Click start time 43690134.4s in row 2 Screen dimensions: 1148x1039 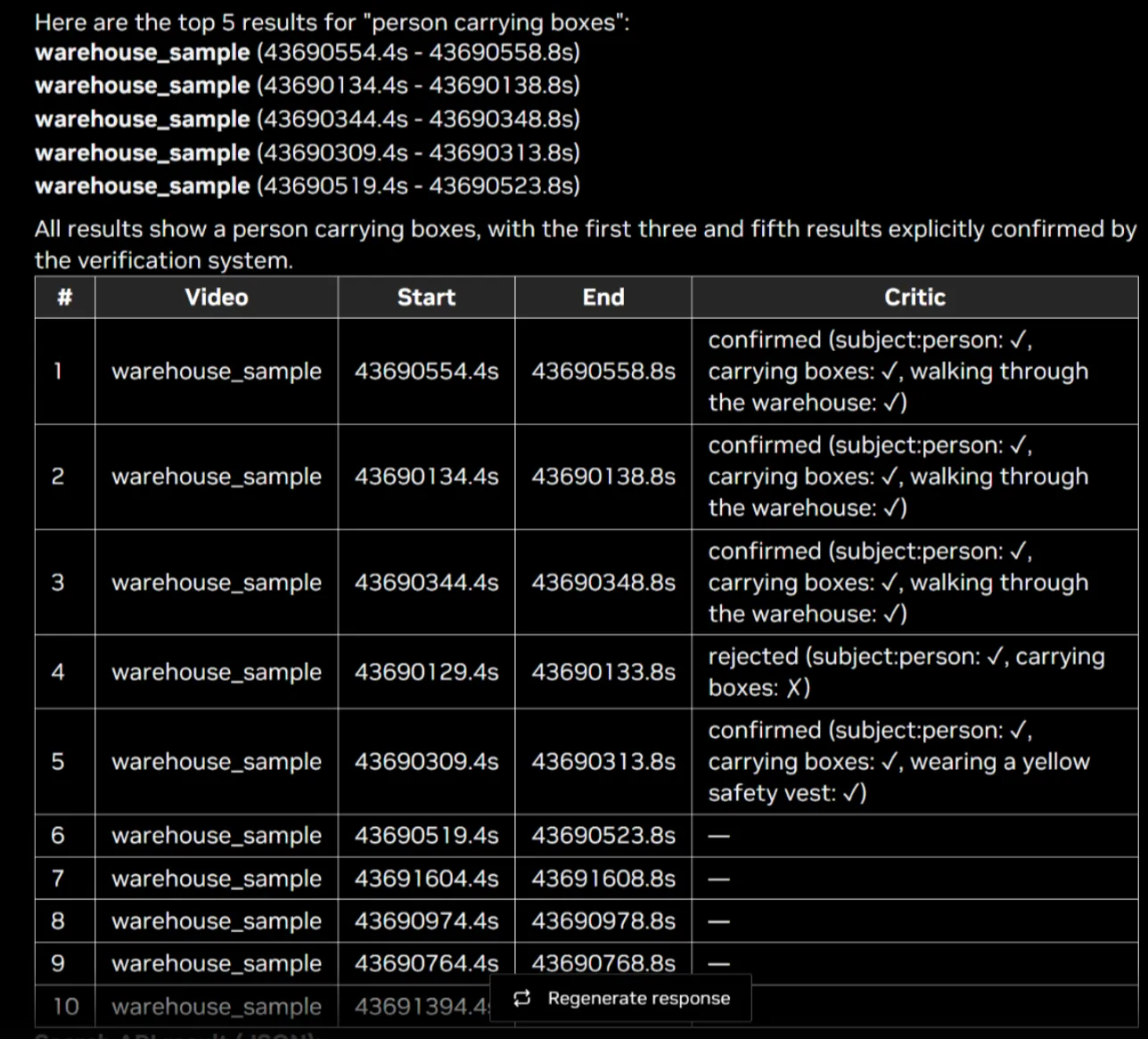426,477
